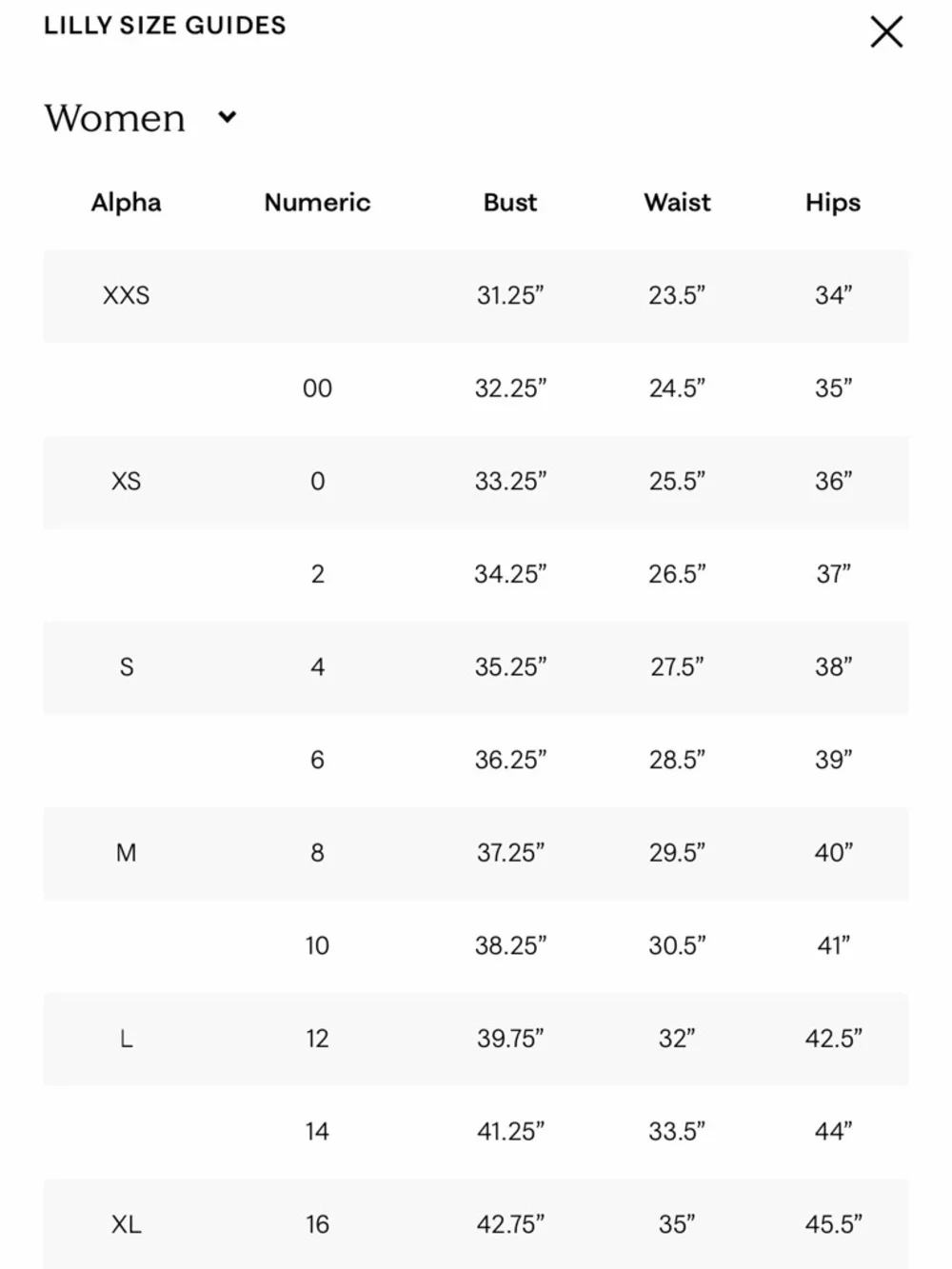Click the 33.5" waist measurement
The image size is (952, 1269).
pos(677,1131)
